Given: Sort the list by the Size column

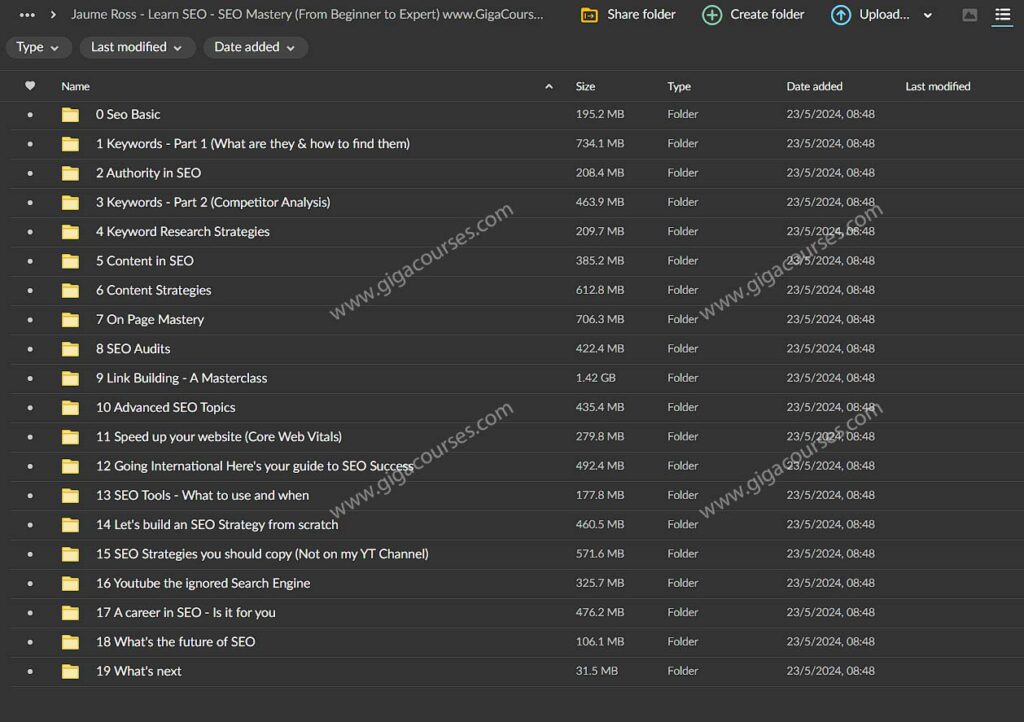Looking at the screenshot, I should coord(585,86).
